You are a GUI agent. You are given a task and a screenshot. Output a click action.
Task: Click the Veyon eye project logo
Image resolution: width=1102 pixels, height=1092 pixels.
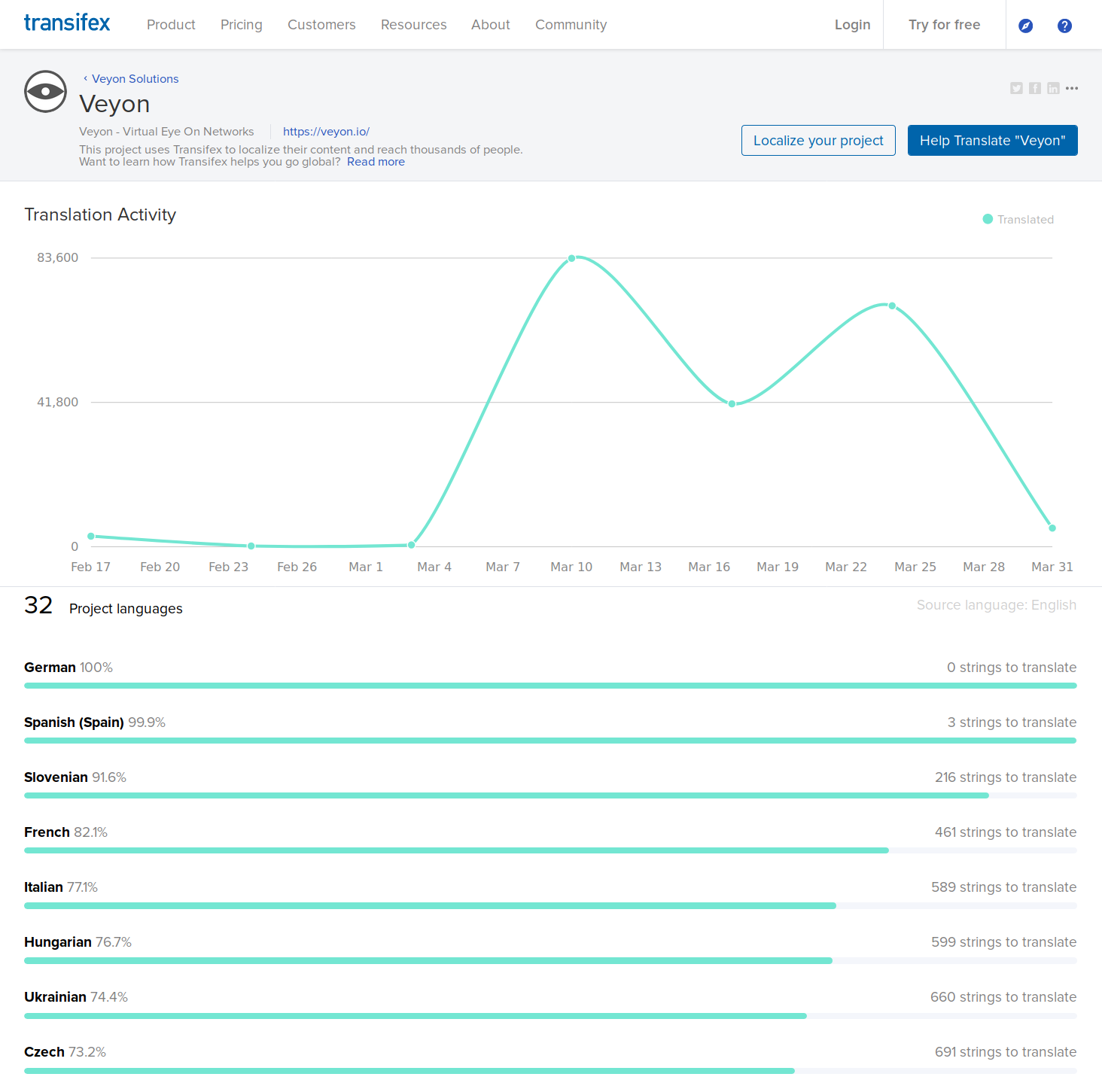coord(46,92)
